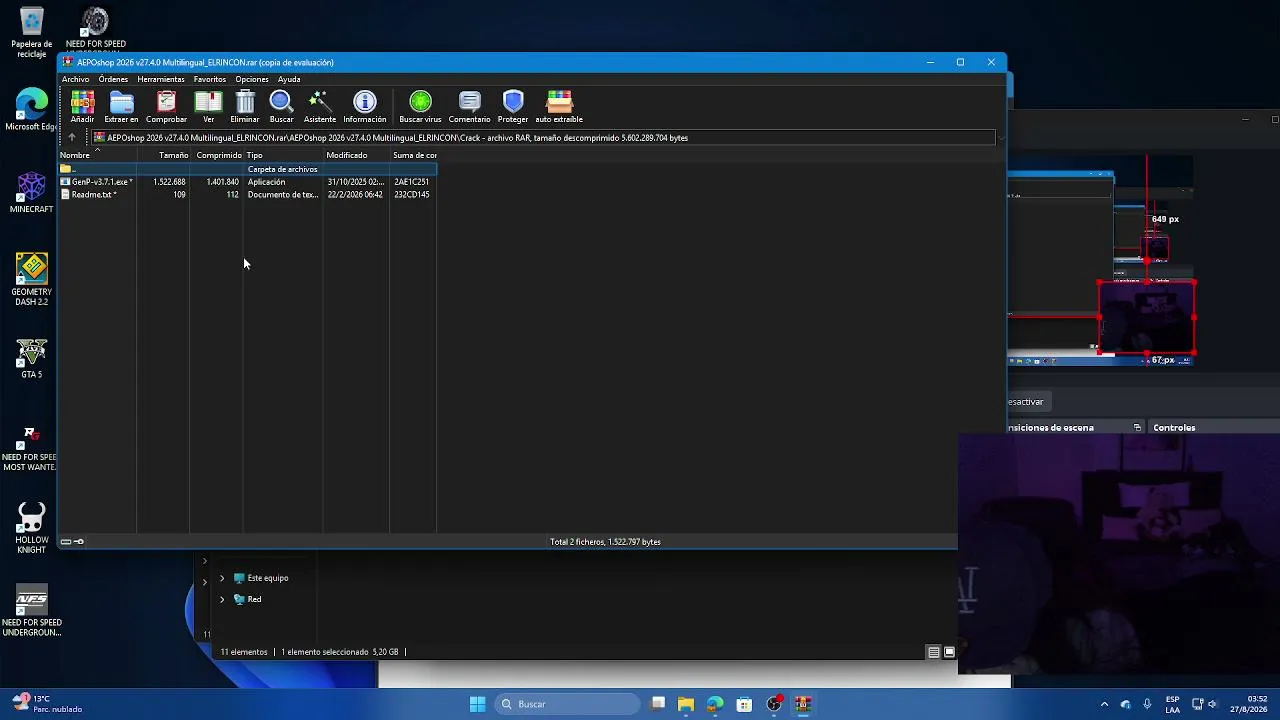Viewport: 1280px width, 720px height.
Task: Click the taskbar Buscar search box
Action: tap(568, 704)
